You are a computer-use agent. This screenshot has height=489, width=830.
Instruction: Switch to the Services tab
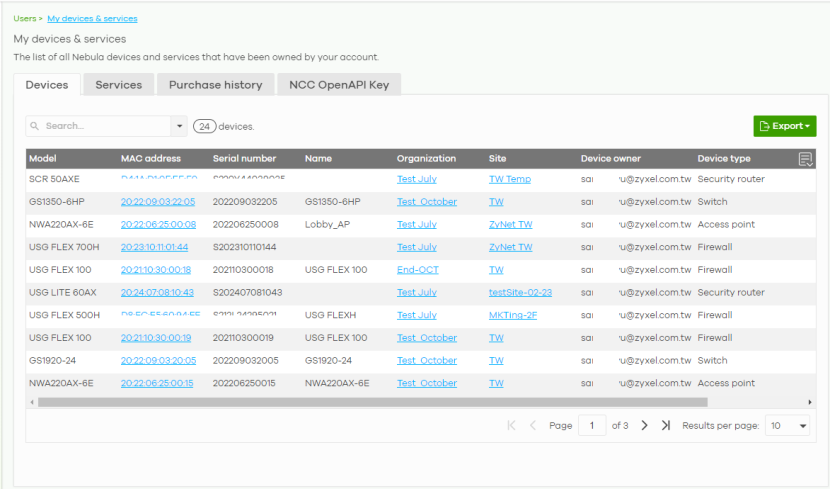118,85
